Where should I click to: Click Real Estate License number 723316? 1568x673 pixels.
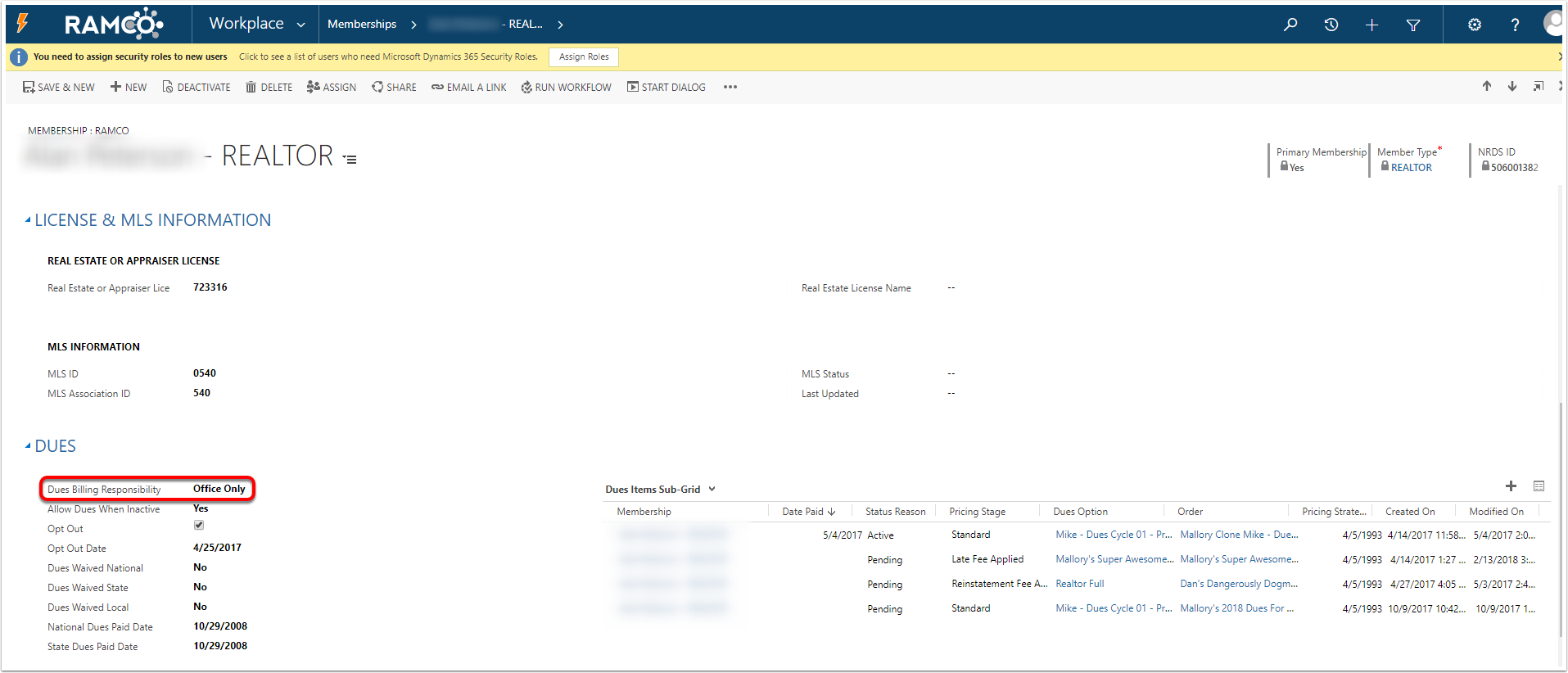[x=210, y=287]
